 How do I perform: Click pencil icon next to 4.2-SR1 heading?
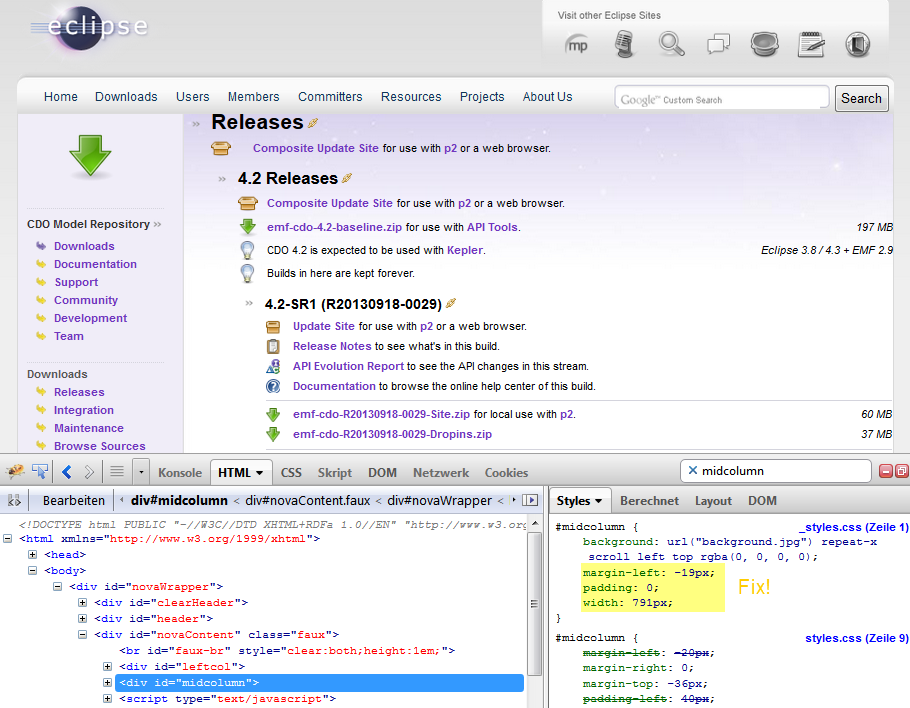[451, 304]
